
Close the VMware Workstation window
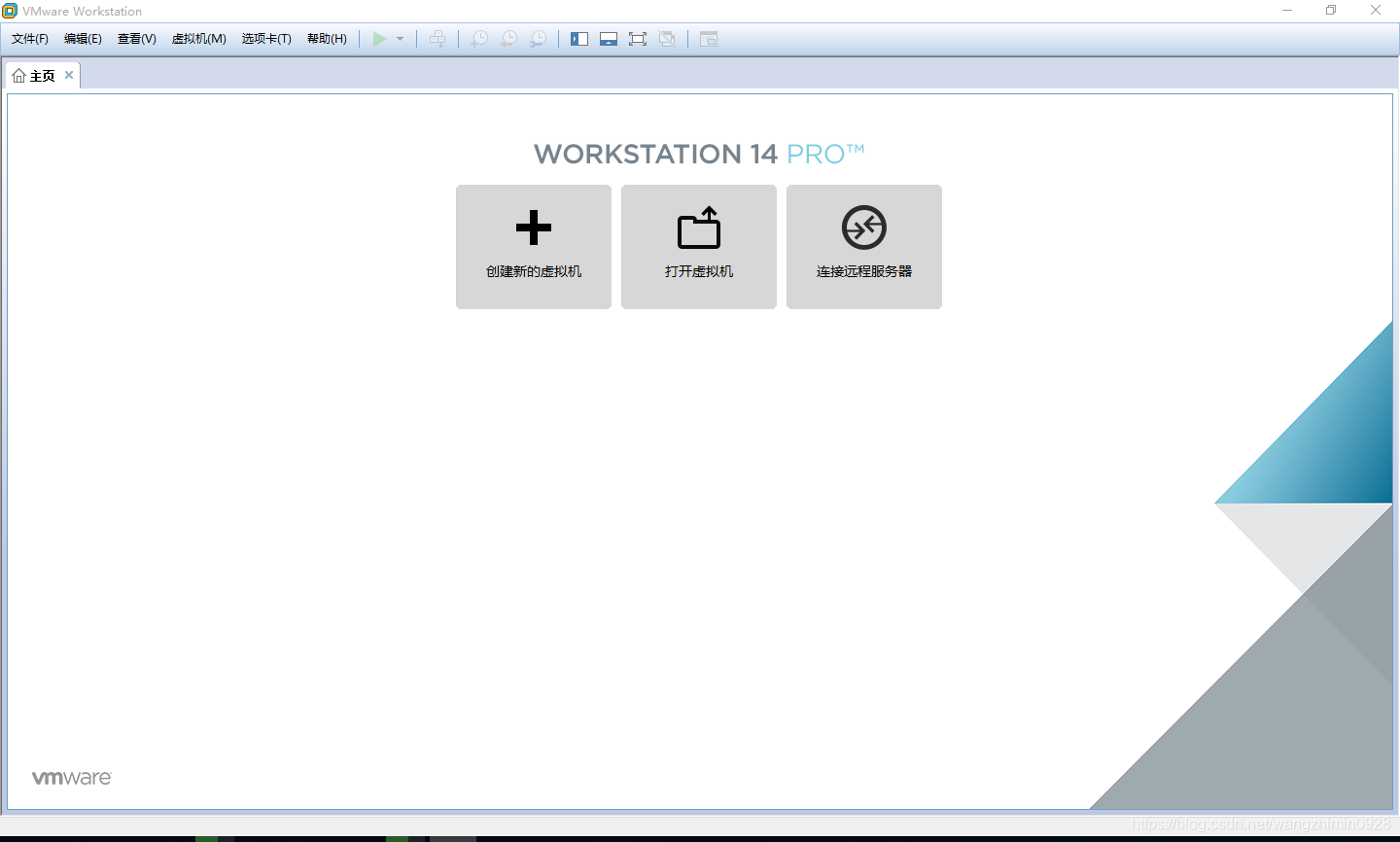click(x=1376, y=11)
